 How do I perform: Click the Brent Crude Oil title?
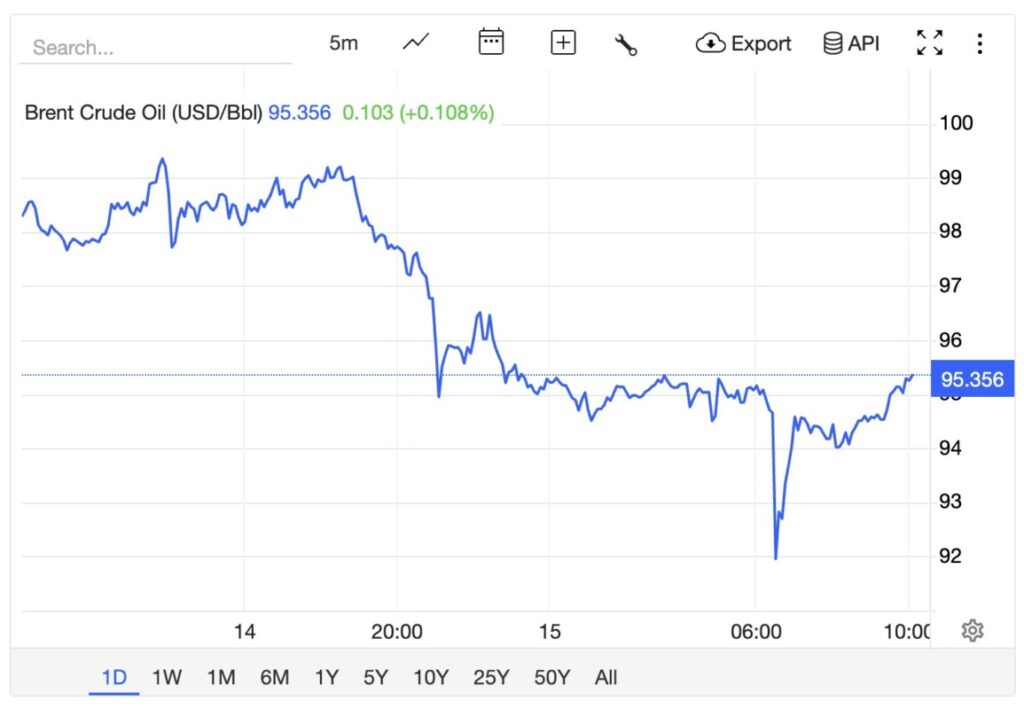[143, 113]
